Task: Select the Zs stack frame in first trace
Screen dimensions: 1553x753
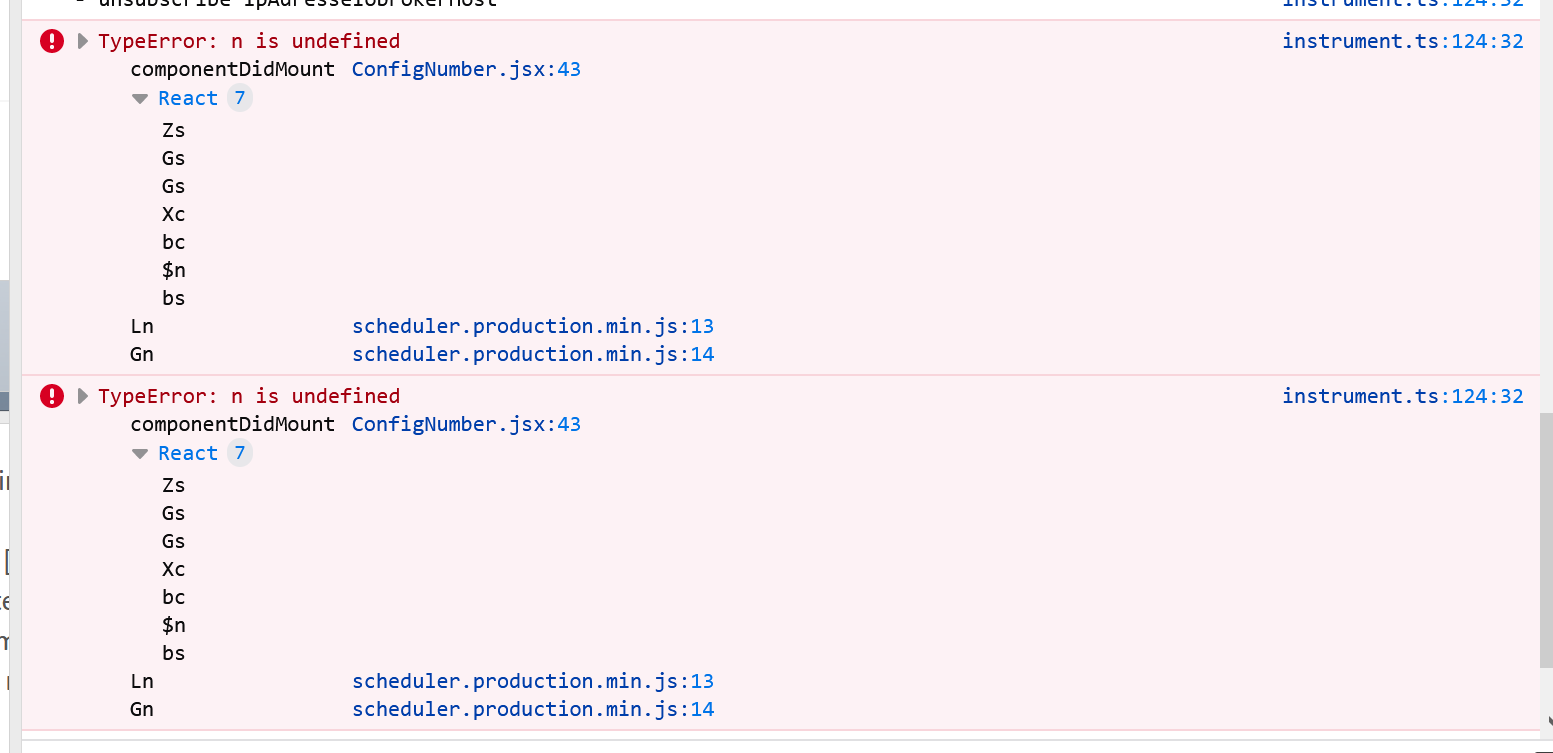Action: [x=173, y=130]
